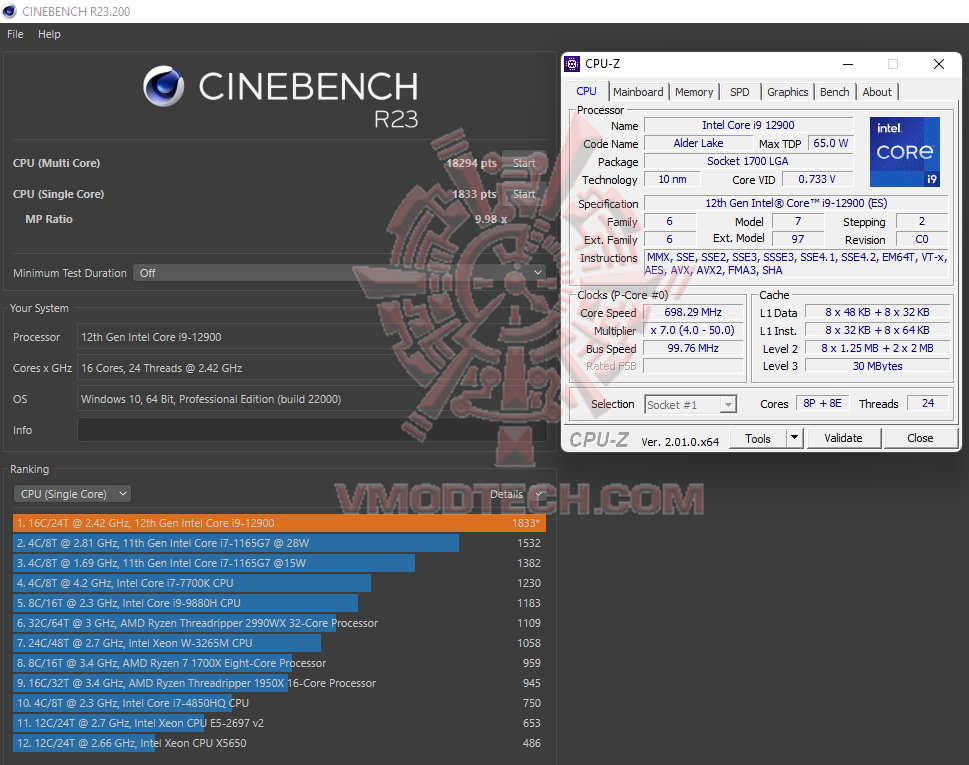Switch to the SPD tab in CPU-Z
The width and height of the screenshot is (969, 765).
(x=739, y=92)
